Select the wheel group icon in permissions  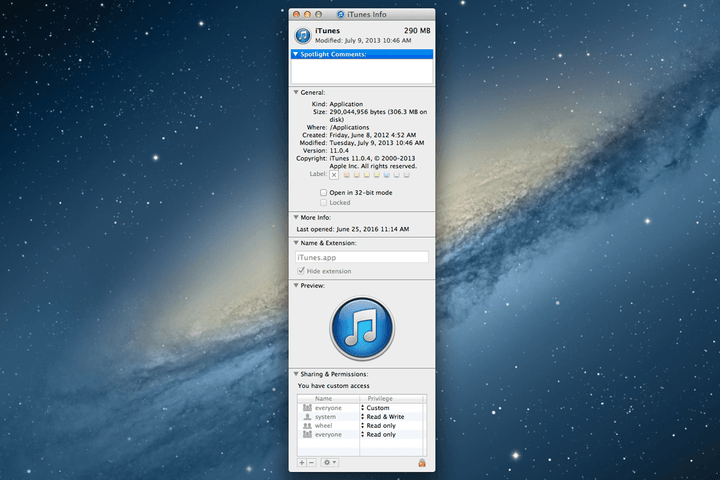[x=307, y=426]
